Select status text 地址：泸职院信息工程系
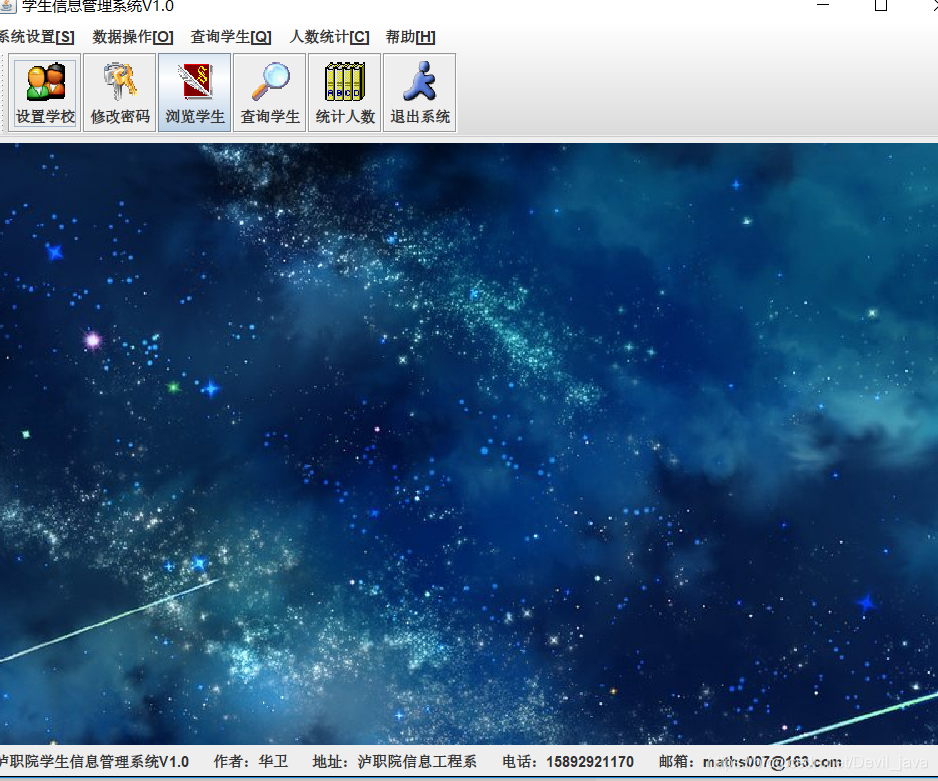The width and height of the screenshot is (938, 781). 394,762
